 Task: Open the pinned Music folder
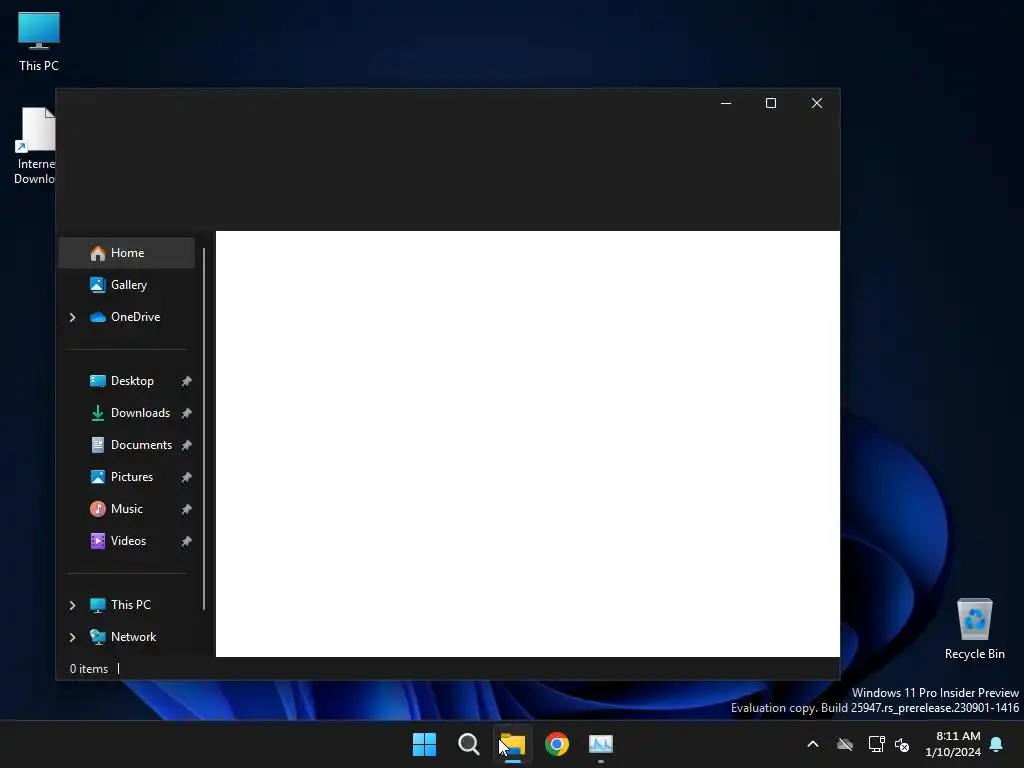point(127,509)
